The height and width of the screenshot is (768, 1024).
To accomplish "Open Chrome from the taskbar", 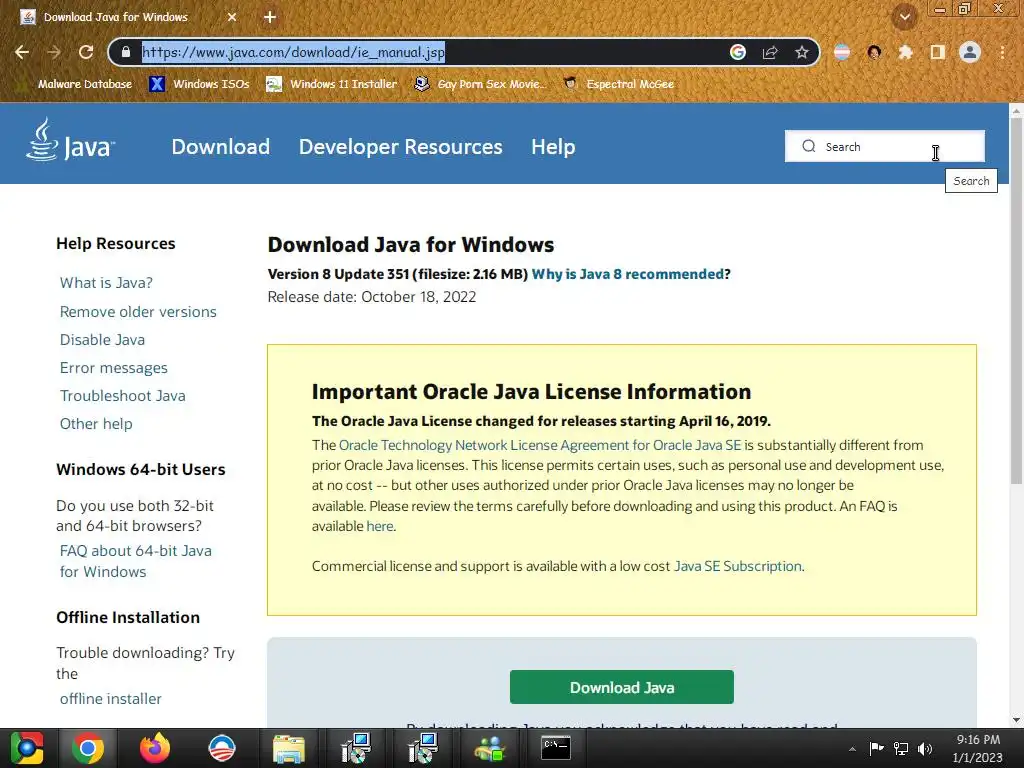I will (88, 748).
